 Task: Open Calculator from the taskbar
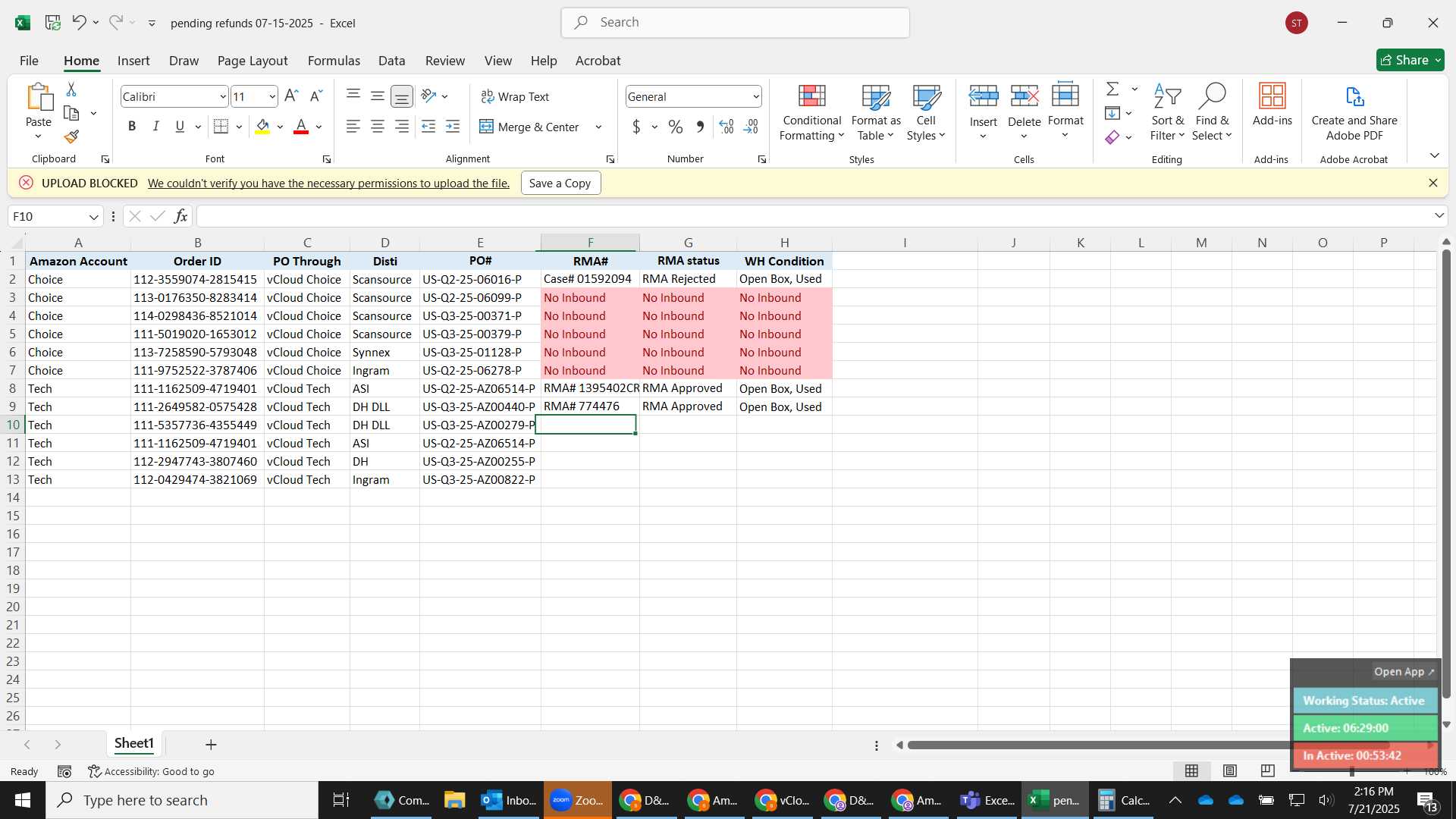click(x=1124, y=800)
